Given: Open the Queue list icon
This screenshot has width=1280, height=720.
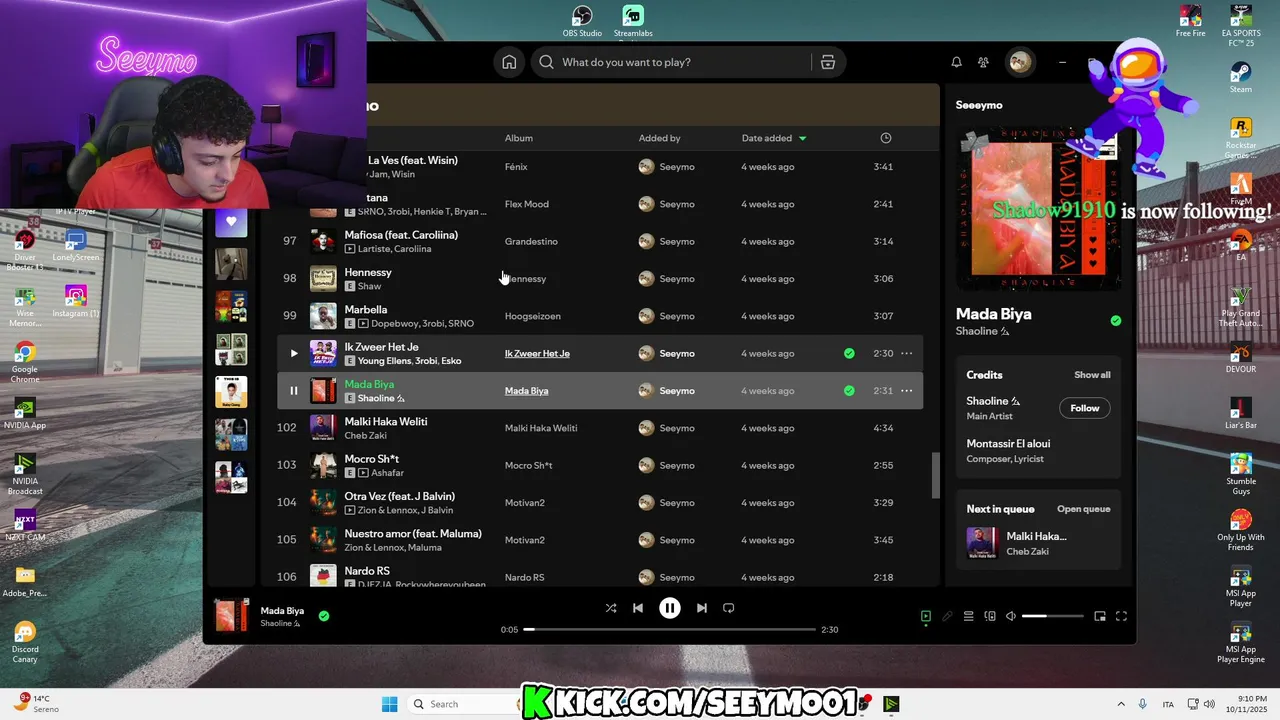Looking at the screenshot, I should click(x=968, y=616).
